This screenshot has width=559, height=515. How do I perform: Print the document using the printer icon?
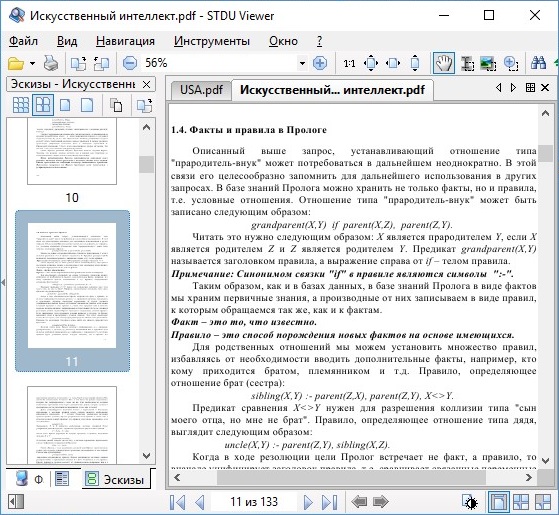(x=51, y=64)
